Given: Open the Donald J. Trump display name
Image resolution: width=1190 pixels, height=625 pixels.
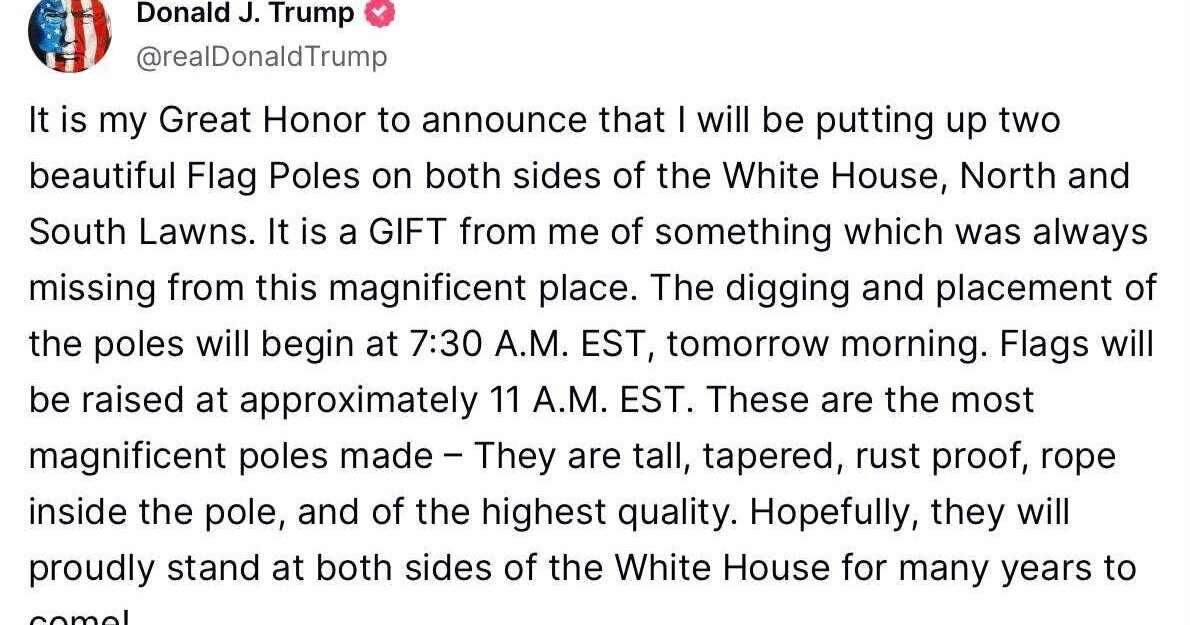Looking at the screenshot, I should coord(245,13).
